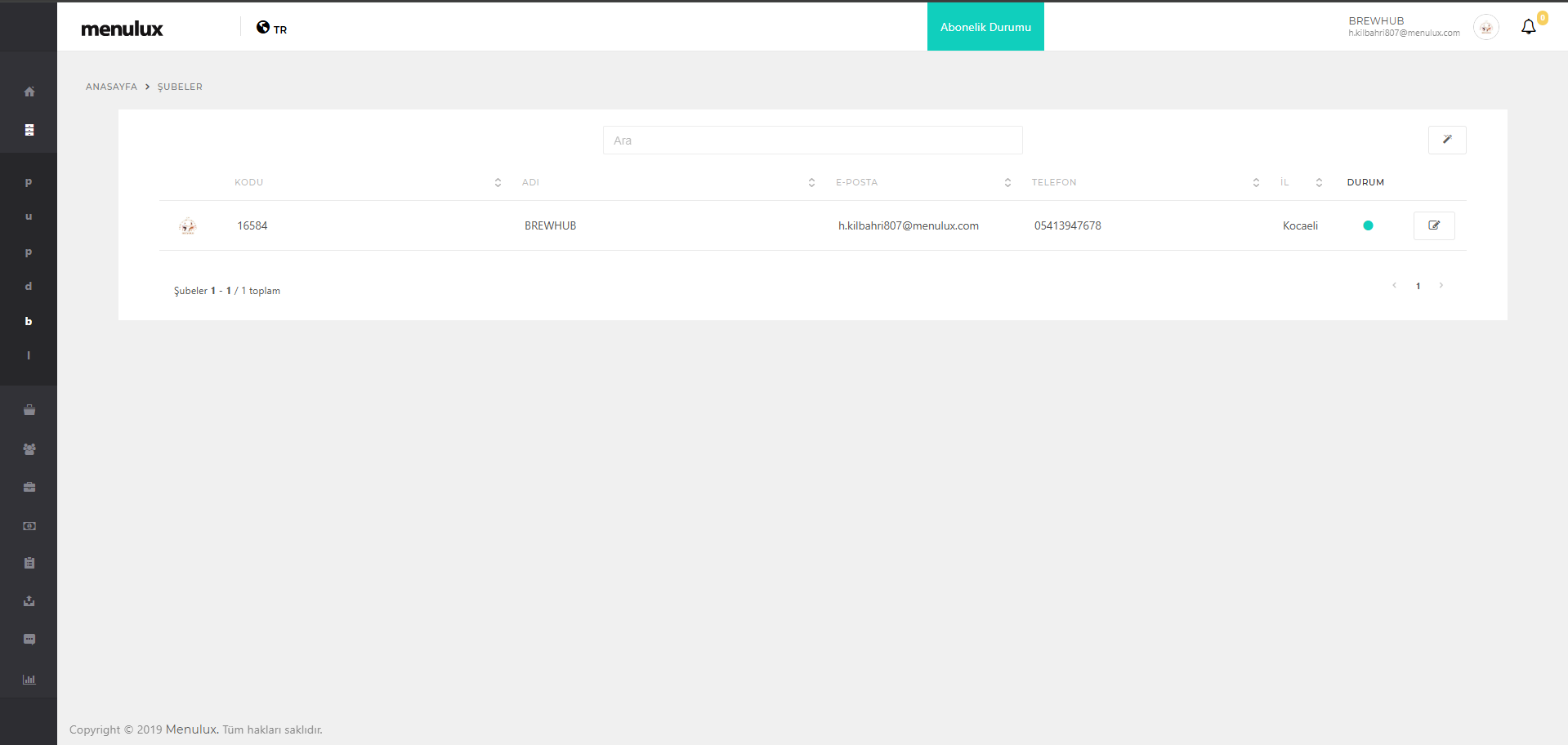Image resolution: width=1568 pixels, height=745 pixels.
Task: Click the speech bubble sidebar icon
Action: pyautogui.click(x=29, y=640)
